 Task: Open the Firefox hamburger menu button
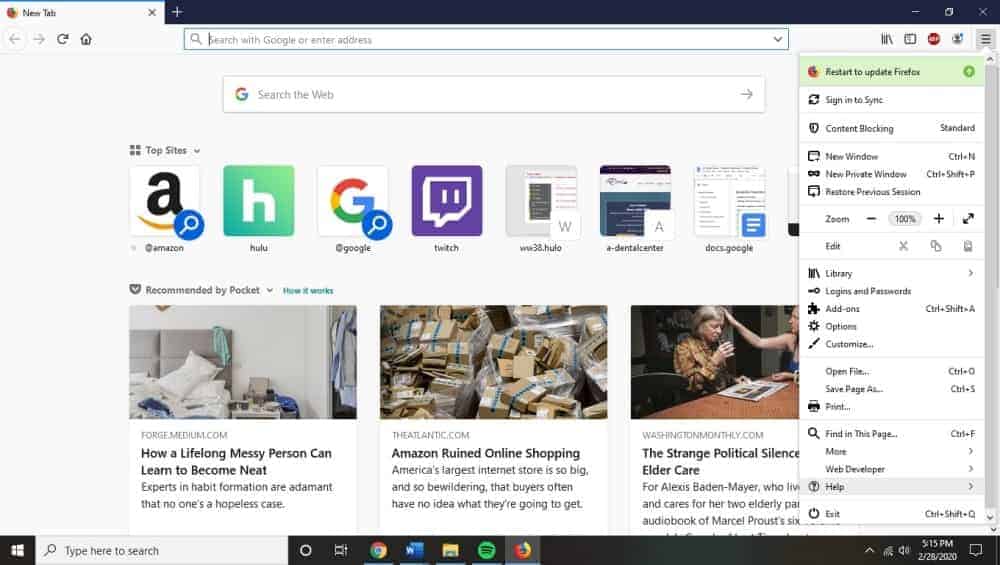pyautogui.click(x=985, y=39)
